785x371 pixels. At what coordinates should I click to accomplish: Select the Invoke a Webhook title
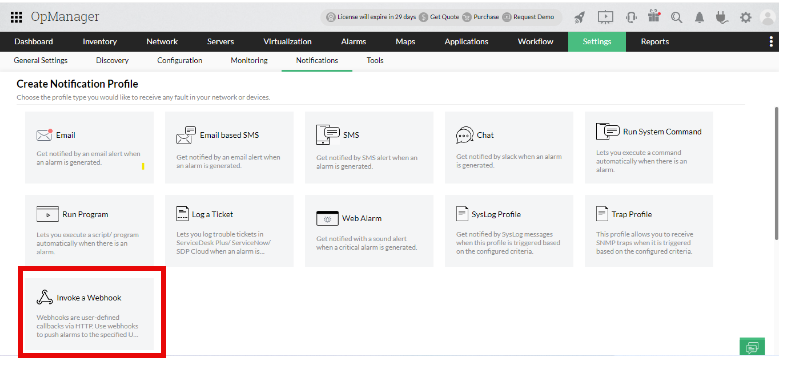pos(89,298)
